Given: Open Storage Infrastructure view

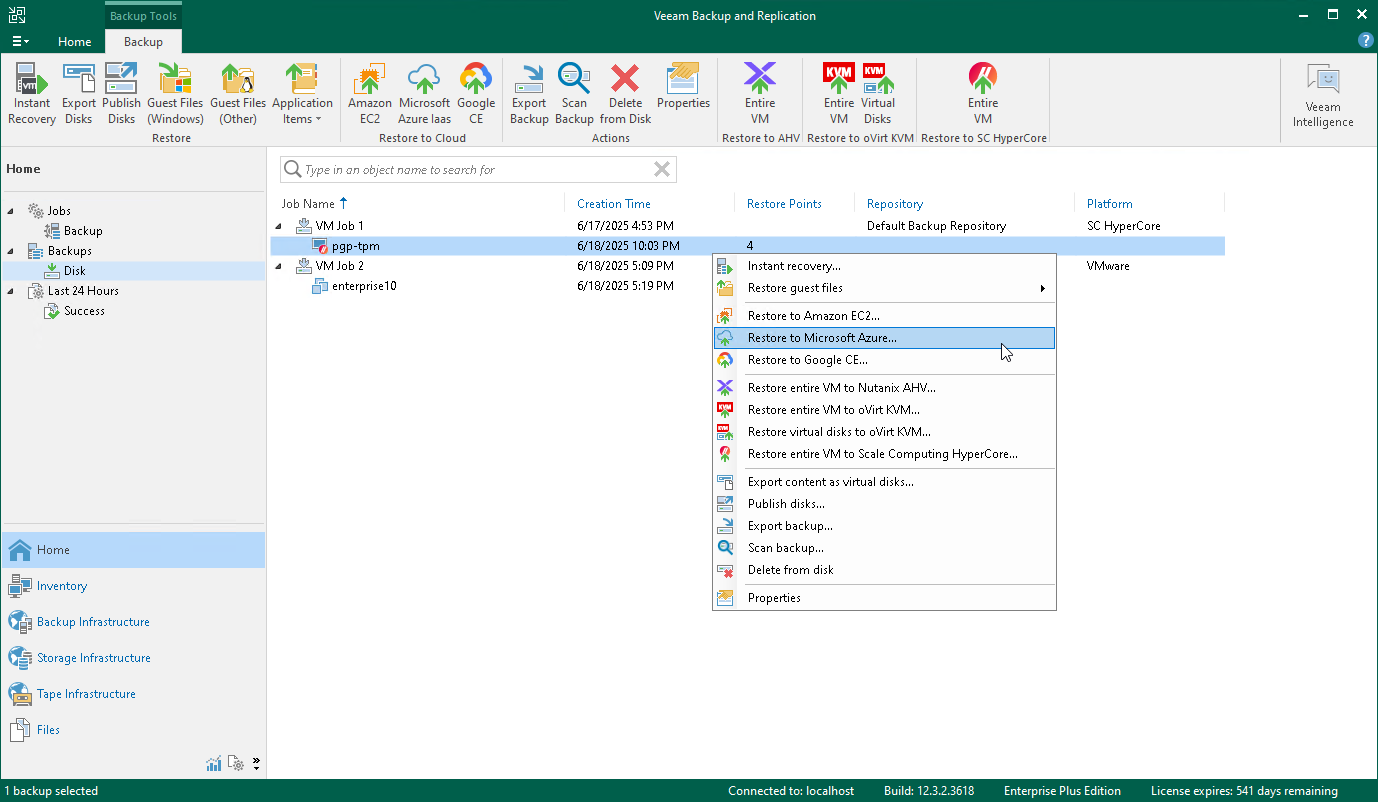Looking at the screenshot, I should (x=133, y=658).
